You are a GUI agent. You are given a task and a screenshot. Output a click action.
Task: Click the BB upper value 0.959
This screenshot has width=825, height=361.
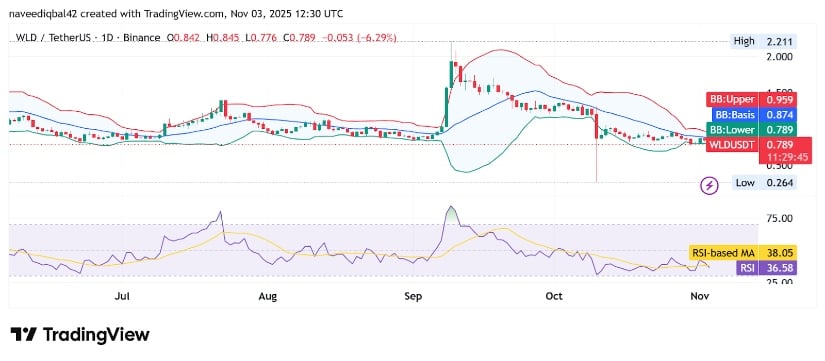tap(778, 99)
